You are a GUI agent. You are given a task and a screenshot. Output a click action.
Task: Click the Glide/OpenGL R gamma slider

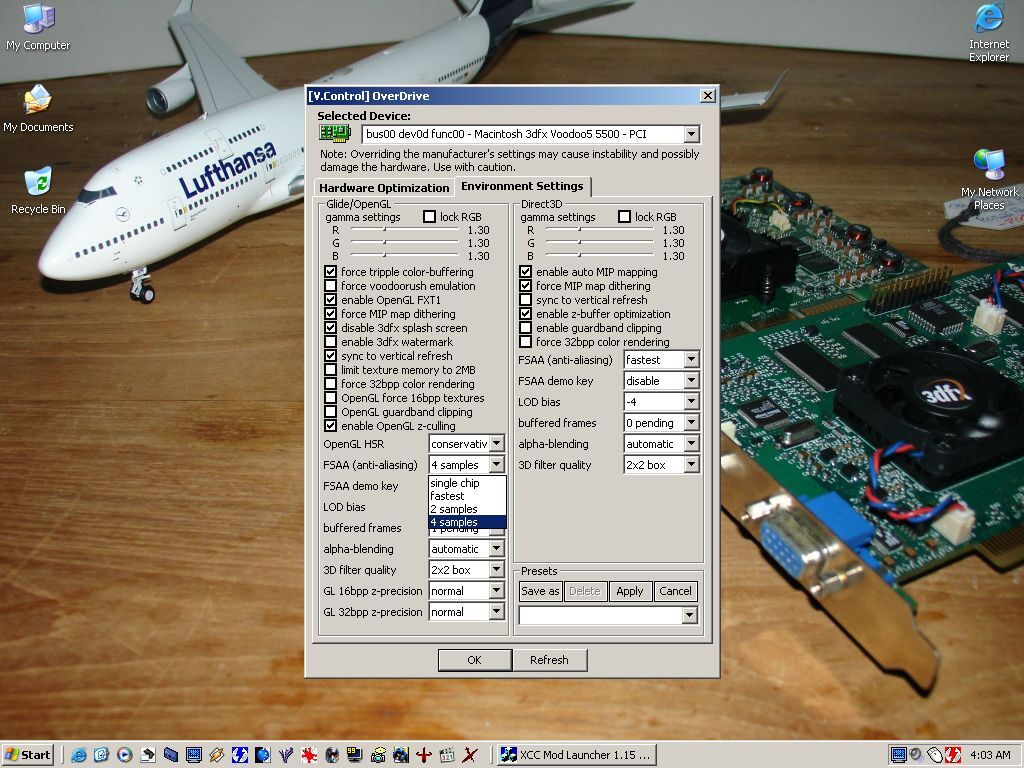(404, 229)
